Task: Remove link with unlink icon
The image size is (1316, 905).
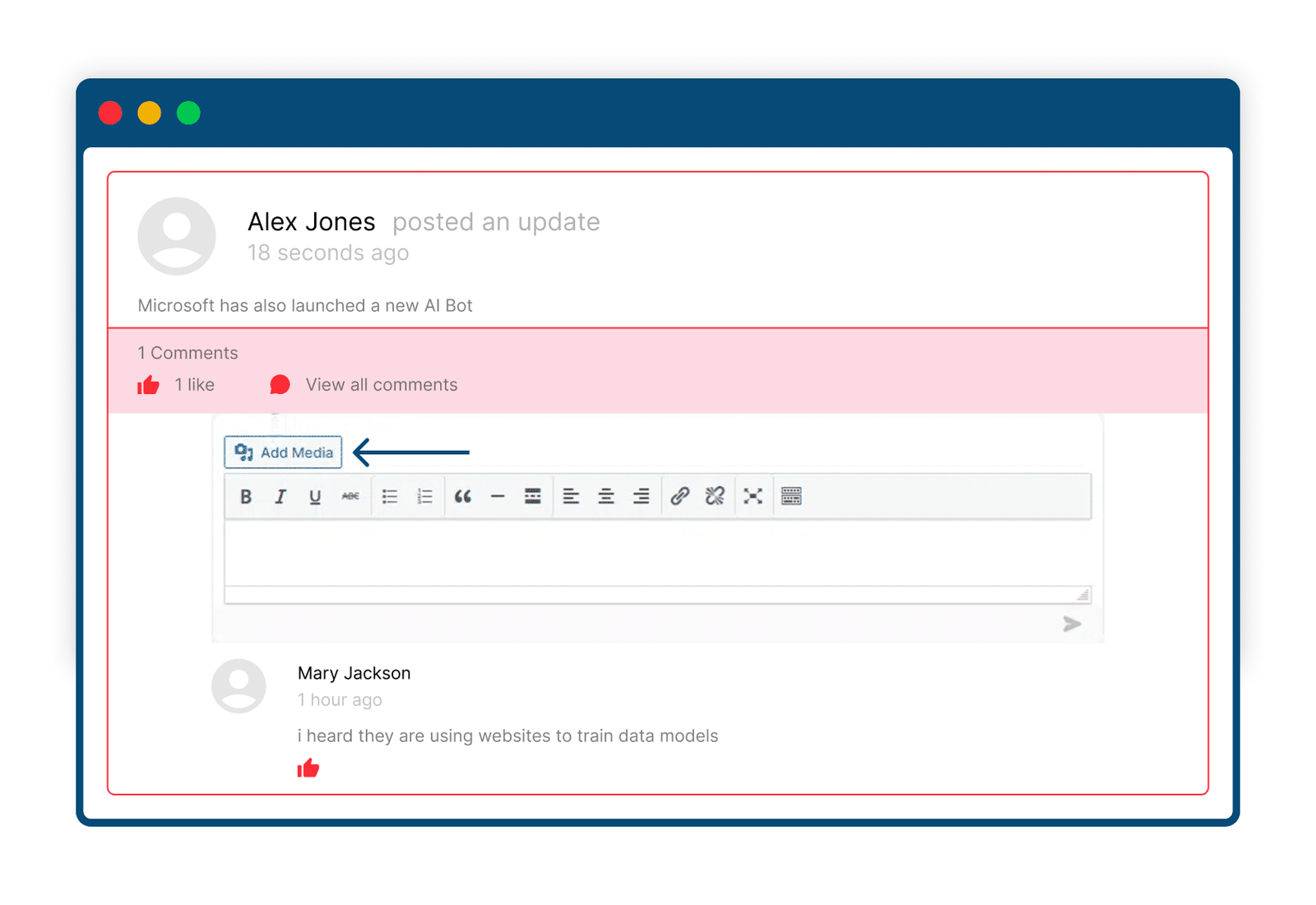Action: tap(715, 496)
